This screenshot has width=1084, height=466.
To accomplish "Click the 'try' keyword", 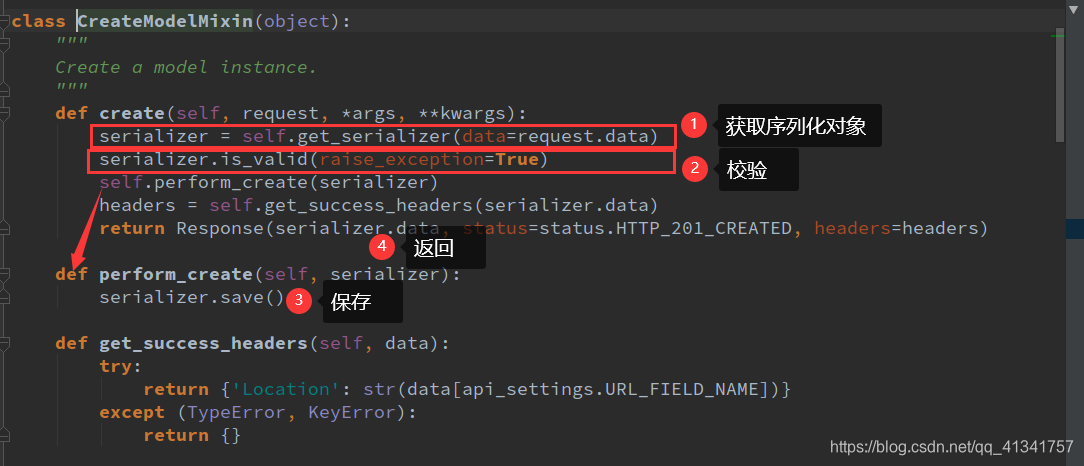I will click(x=115, y=366).
